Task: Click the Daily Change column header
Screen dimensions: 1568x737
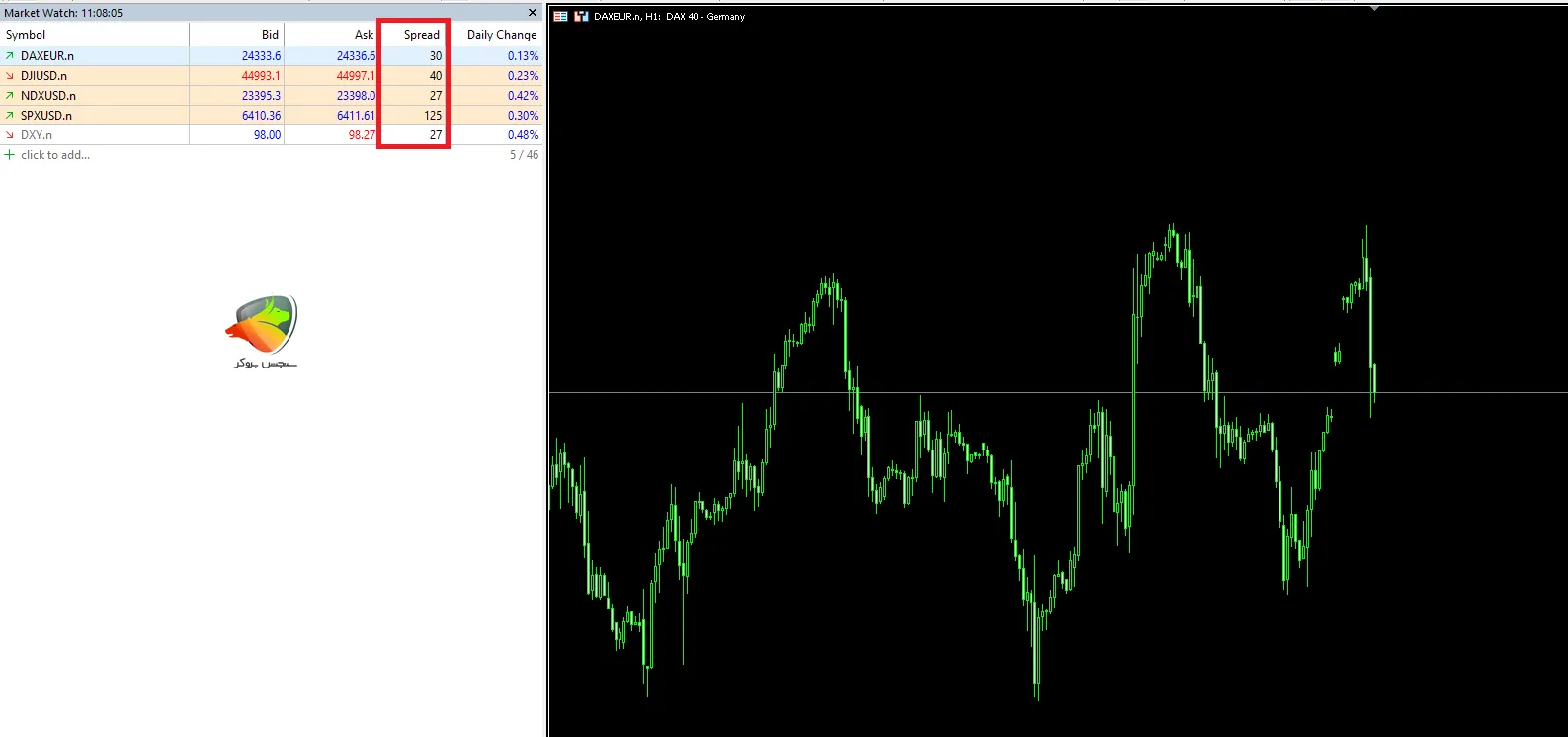Action: point(501,35)
